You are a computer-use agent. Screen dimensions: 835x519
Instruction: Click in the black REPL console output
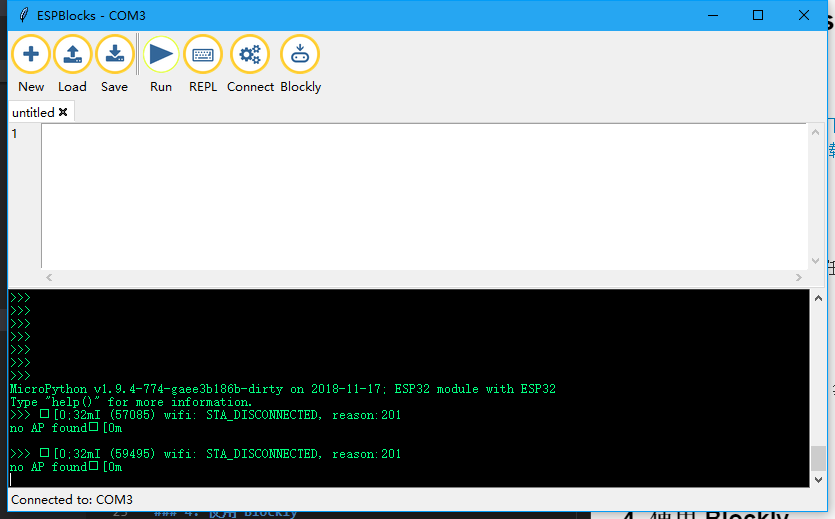(400, 340)
